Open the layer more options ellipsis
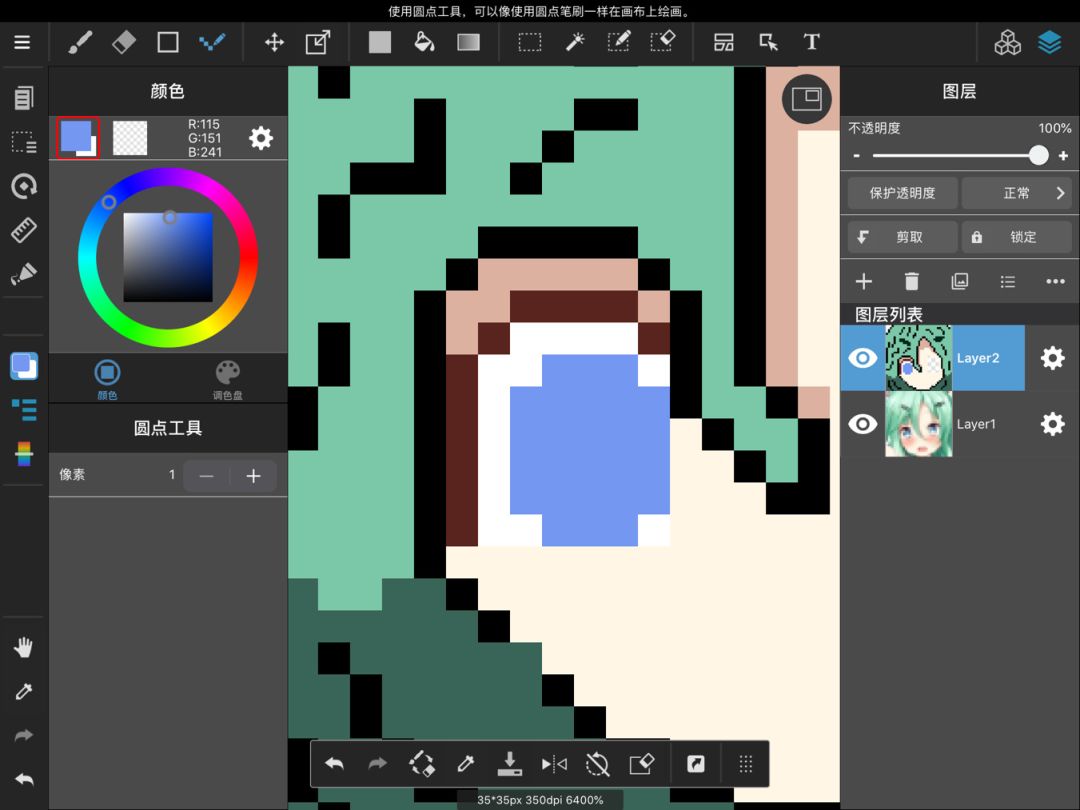The width and height of the screenshot is (1080, 810). (x=1055, y=281)
